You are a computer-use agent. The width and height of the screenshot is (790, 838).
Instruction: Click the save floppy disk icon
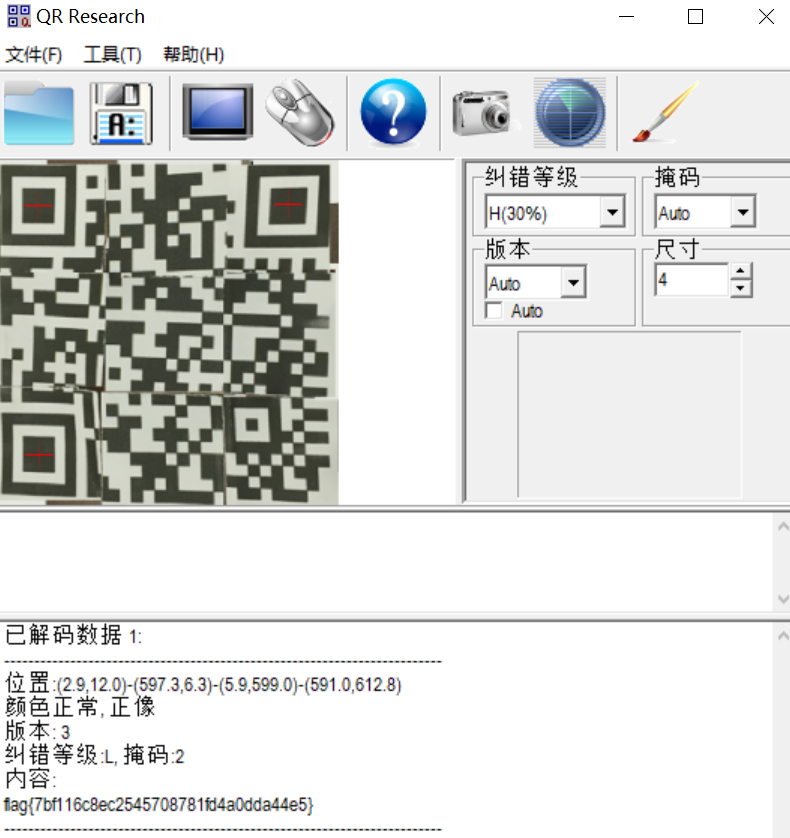121,113
